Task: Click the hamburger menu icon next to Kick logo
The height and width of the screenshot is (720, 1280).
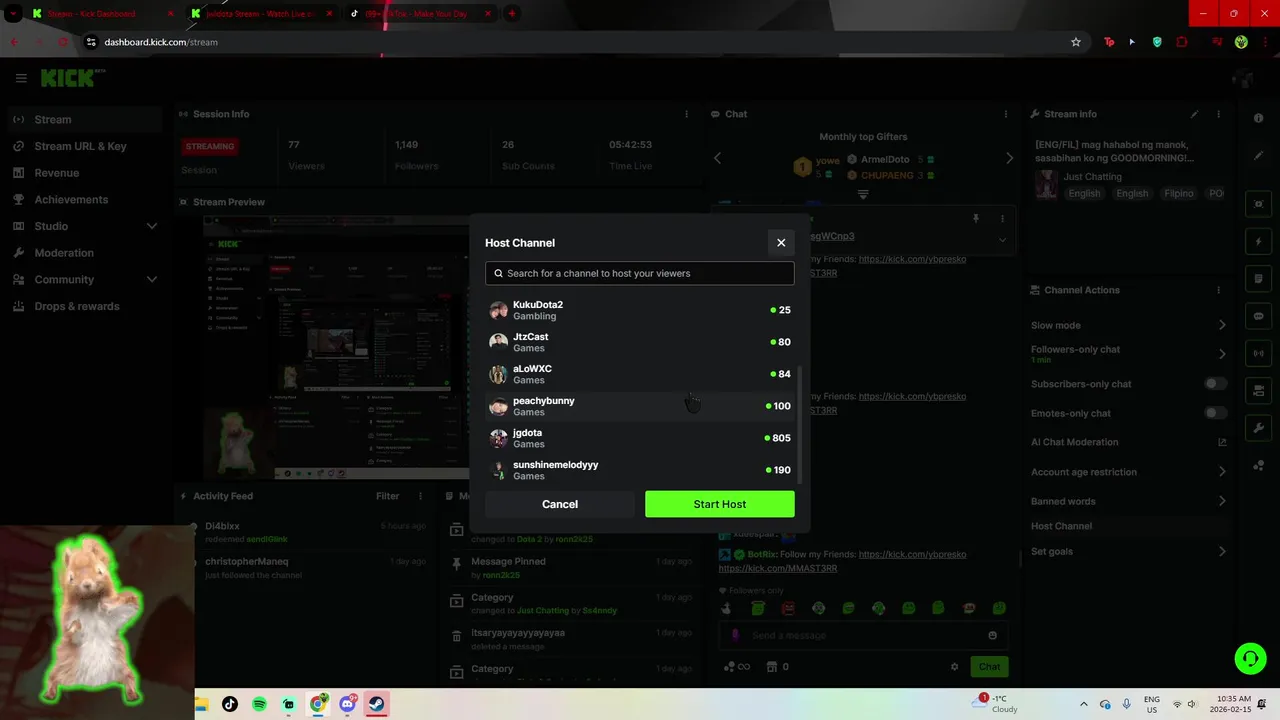Action: pos(21,78)
